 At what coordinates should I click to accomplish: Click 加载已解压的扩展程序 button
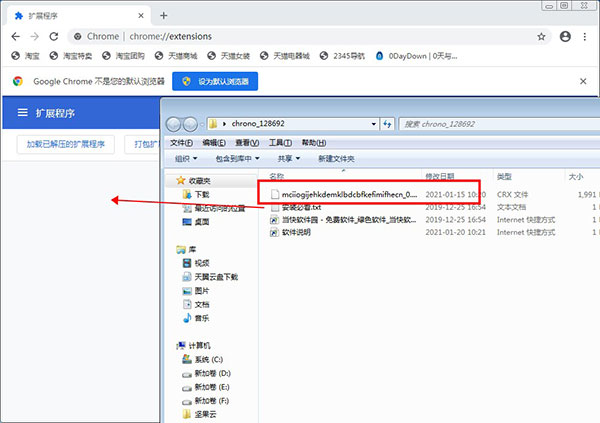coord(67,145)
